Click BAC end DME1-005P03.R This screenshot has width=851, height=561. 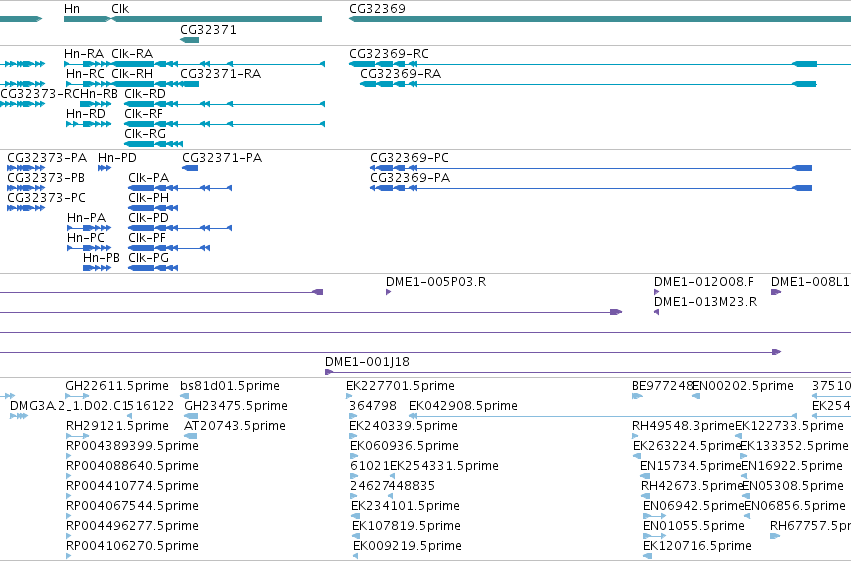436,282
